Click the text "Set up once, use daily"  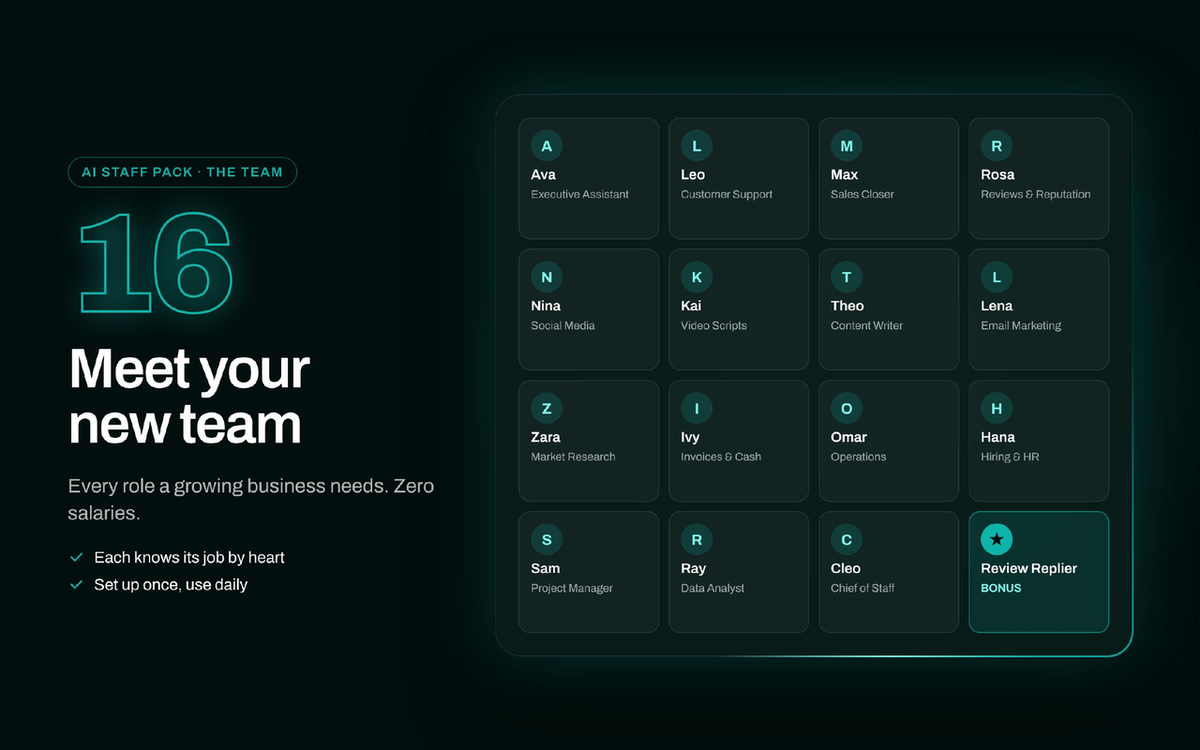[x=171, y=584]
